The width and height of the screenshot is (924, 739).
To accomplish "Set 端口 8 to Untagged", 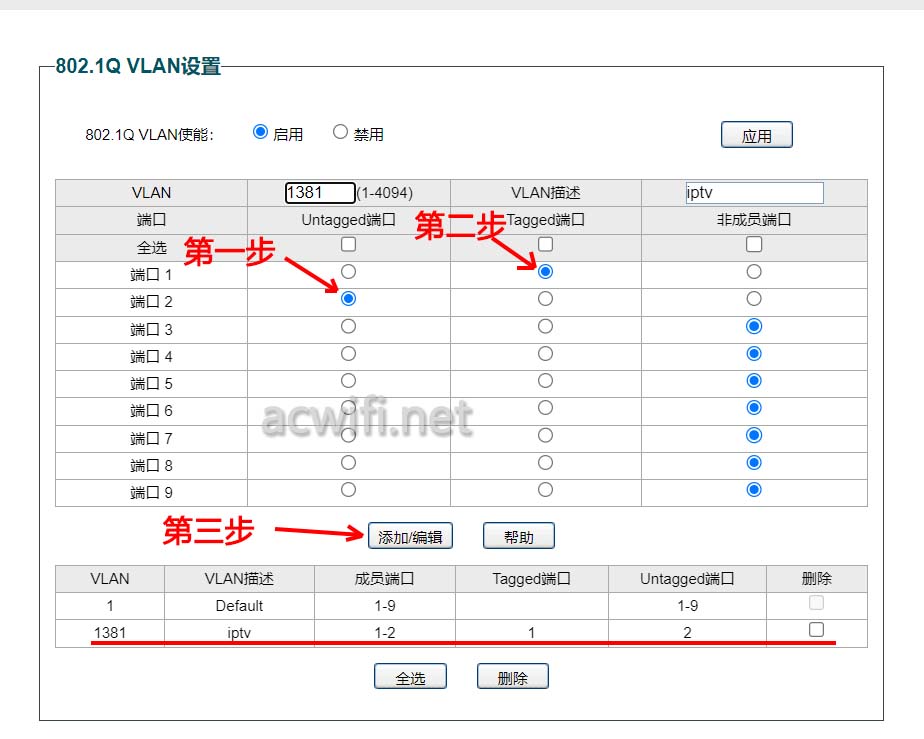I will 348,463.
